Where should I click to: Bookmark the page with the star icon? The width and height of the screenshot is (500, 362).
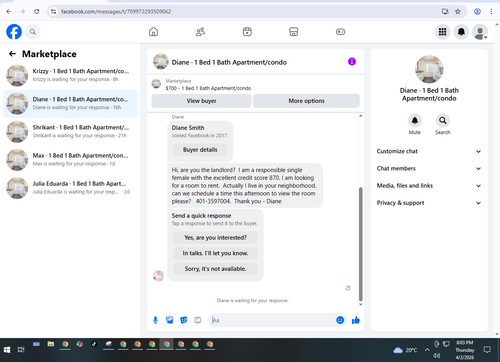[458, 12]
